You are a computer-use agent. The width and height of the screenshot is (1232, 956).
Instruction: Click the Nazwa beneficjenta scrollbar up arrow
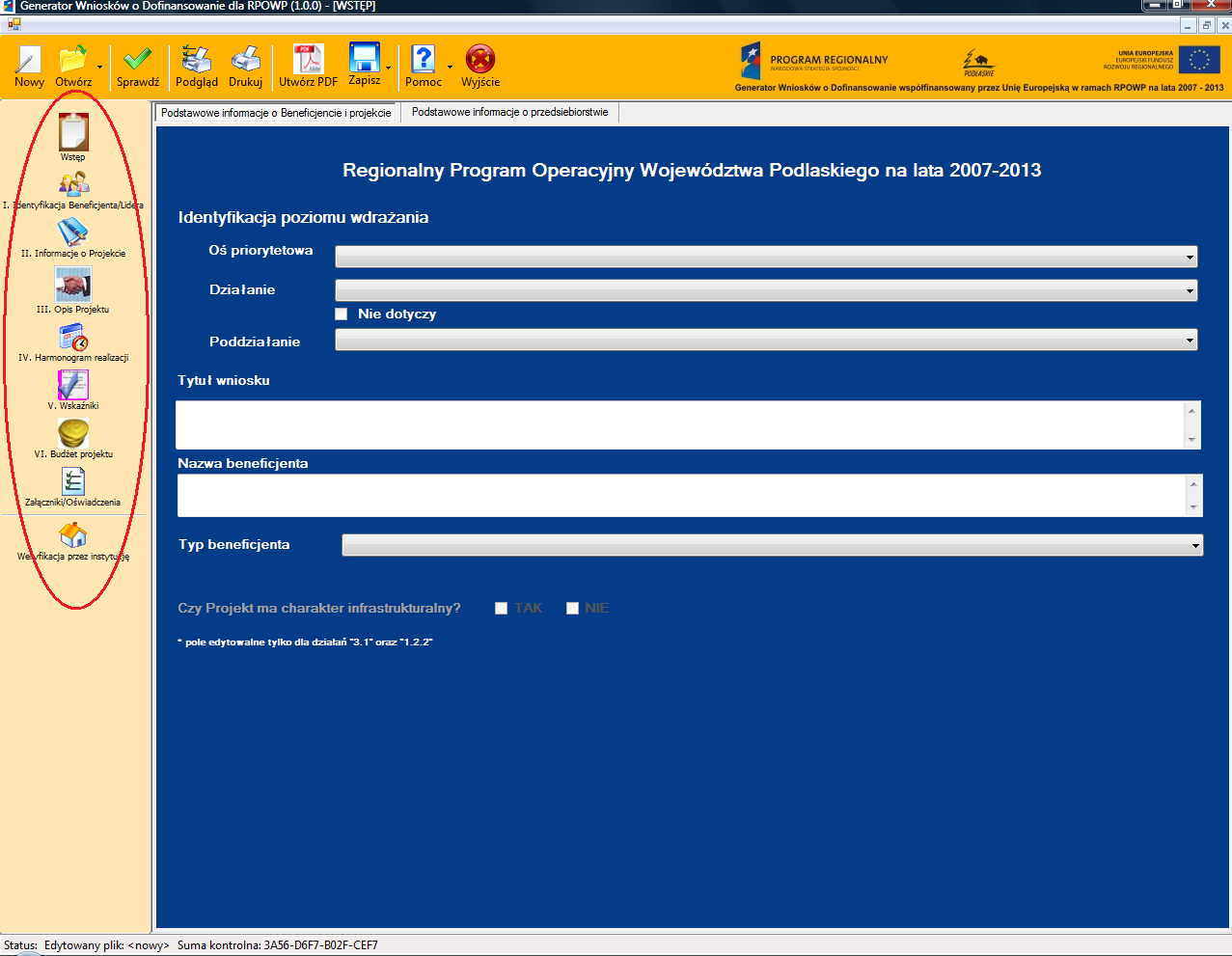(1194, 483)
